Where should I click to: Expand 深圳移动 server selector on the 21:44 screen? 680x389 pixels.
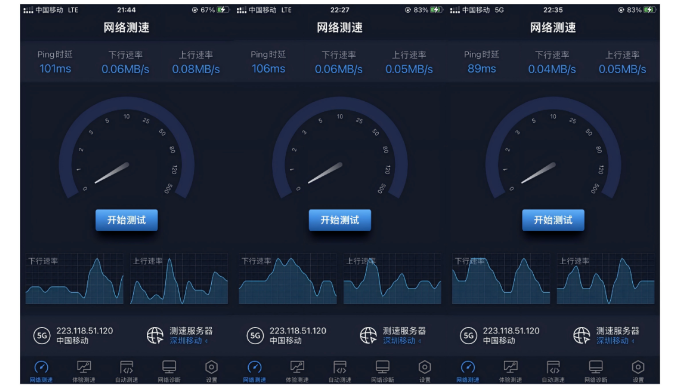click(188, 341)
